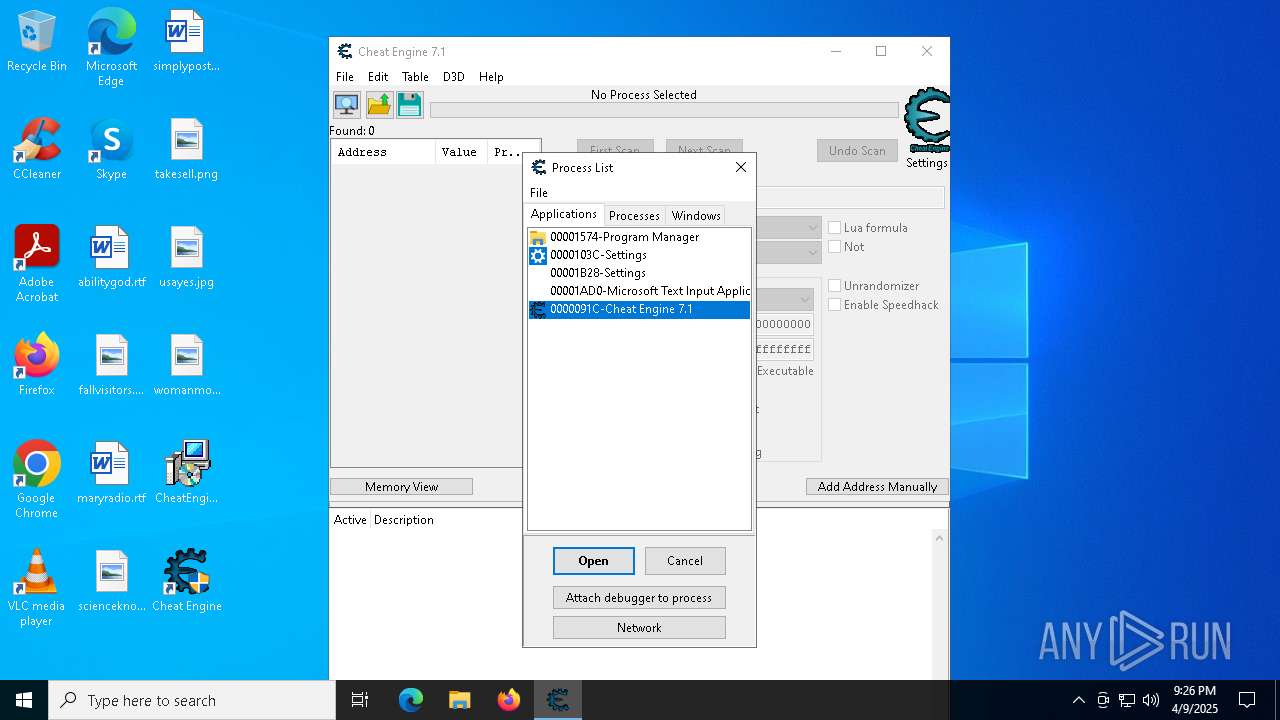Open Task View in taskbar
The height and width of the screenshot is (720, 1280).
[360, 700]
